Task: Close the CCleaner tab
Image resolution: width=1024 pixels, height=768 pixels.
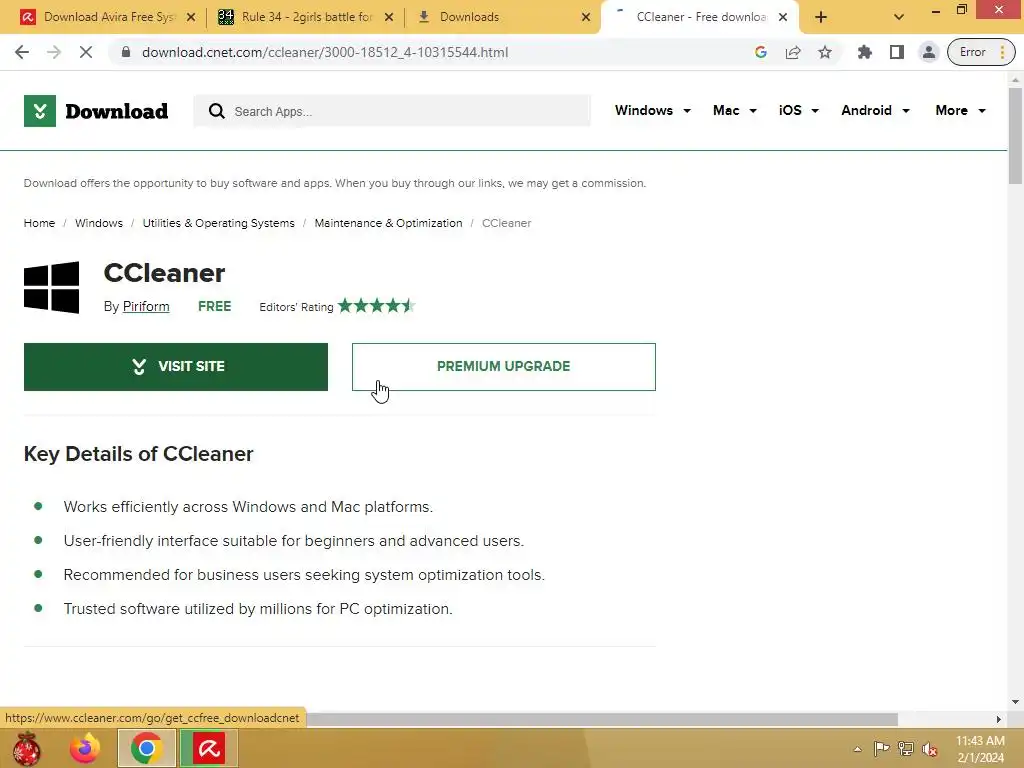Action: [783, 17]
